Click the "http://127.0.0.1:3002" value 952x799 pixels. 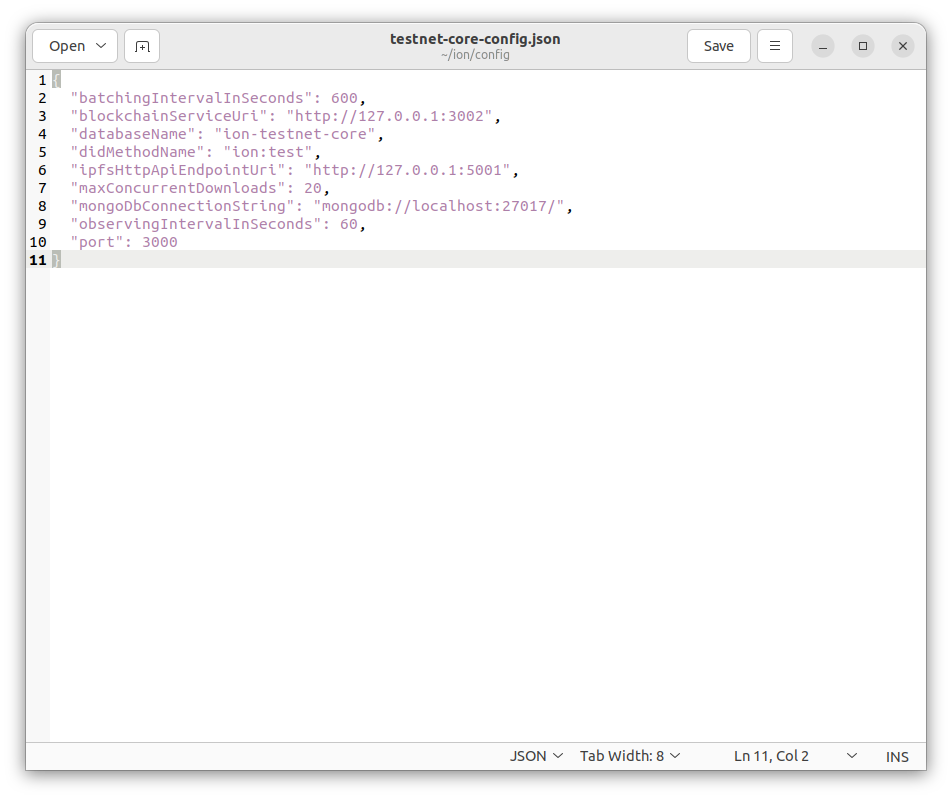tap(389, 116)
